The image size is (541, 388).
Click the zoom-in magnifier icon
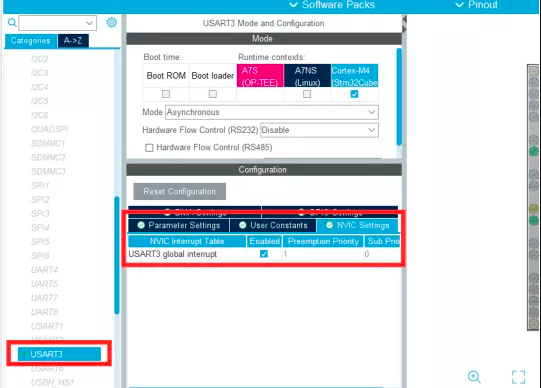[x=474, y=377]
